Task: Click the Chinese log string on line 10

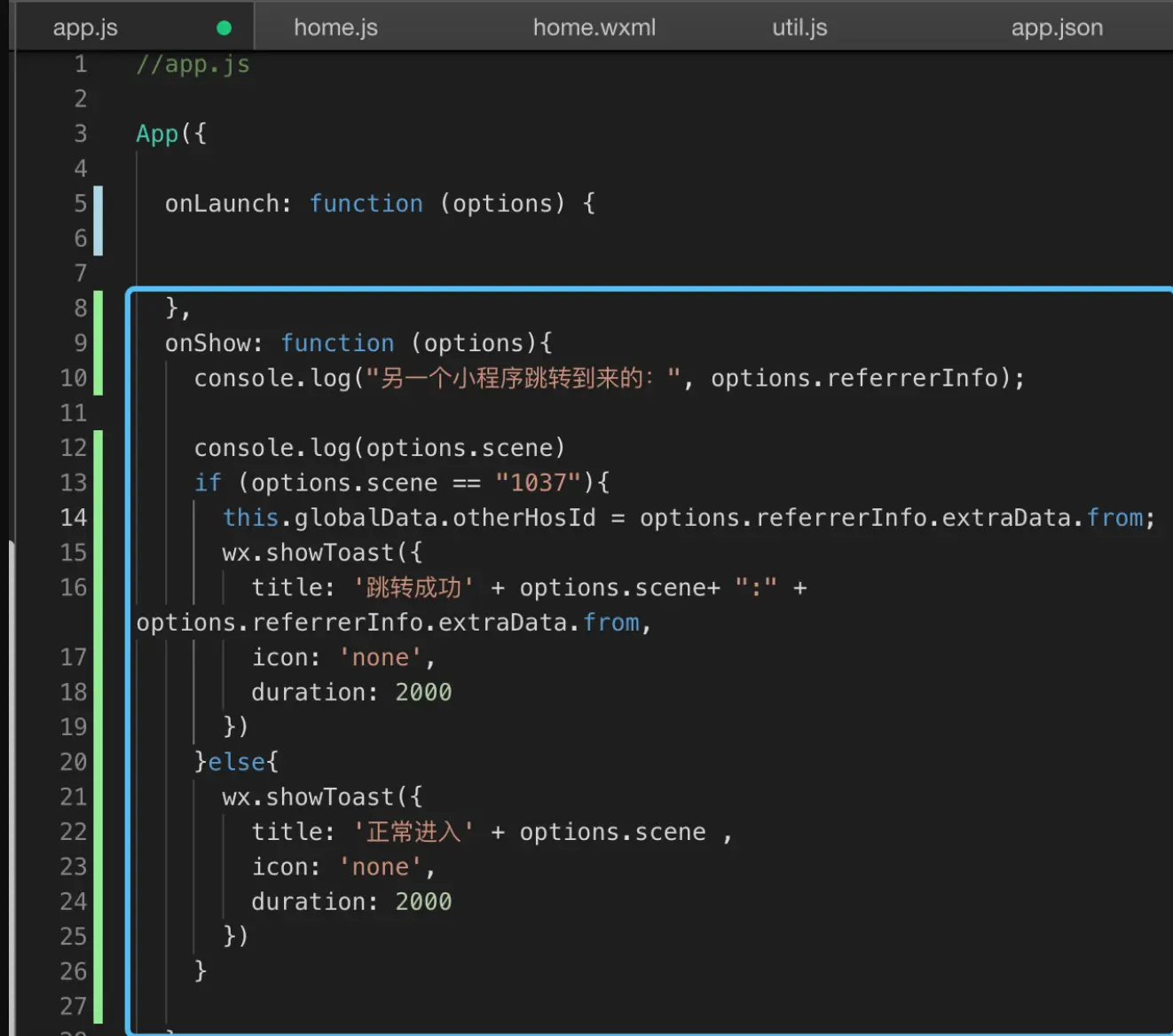Action: coord(524,379)
